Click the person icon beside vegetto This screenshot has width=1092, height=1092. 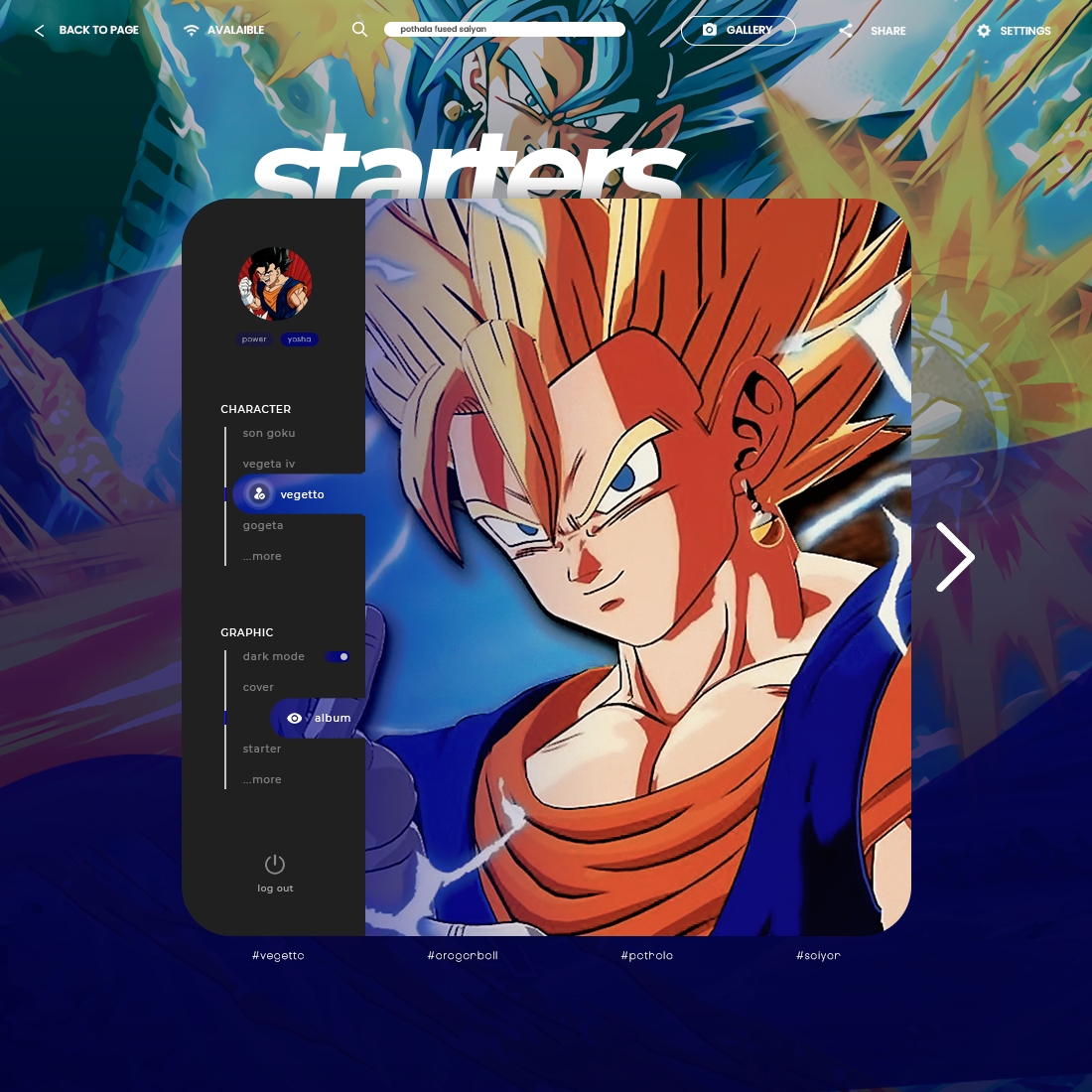tap(259, 493)
